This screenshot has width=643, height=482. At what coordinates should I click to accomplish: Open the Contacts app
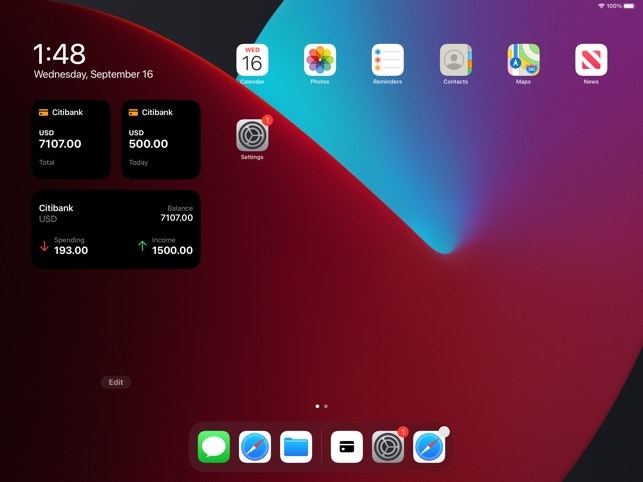(x=456, y=60)
